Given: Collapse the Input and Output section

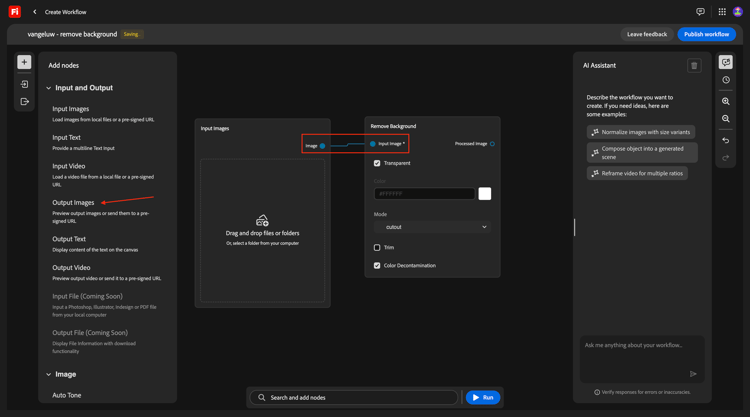Looking at the screenshot, I should coord(48,88).
